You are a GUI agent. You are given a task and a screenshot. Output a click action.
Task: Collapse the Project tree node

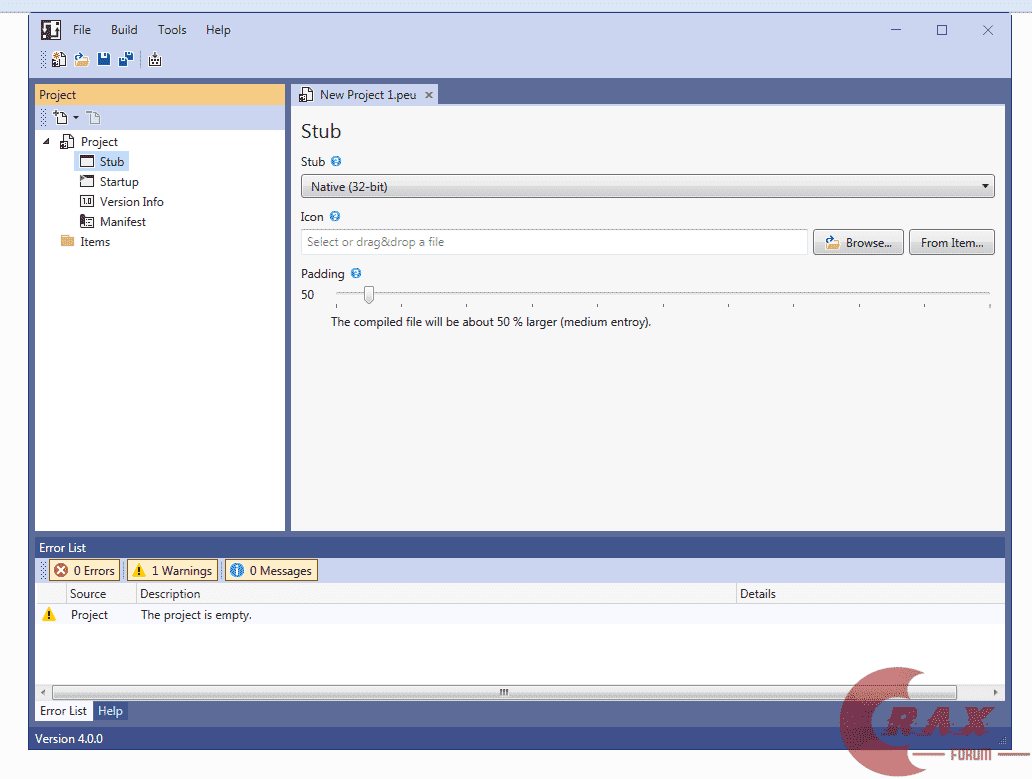click(x=46, y=141)
